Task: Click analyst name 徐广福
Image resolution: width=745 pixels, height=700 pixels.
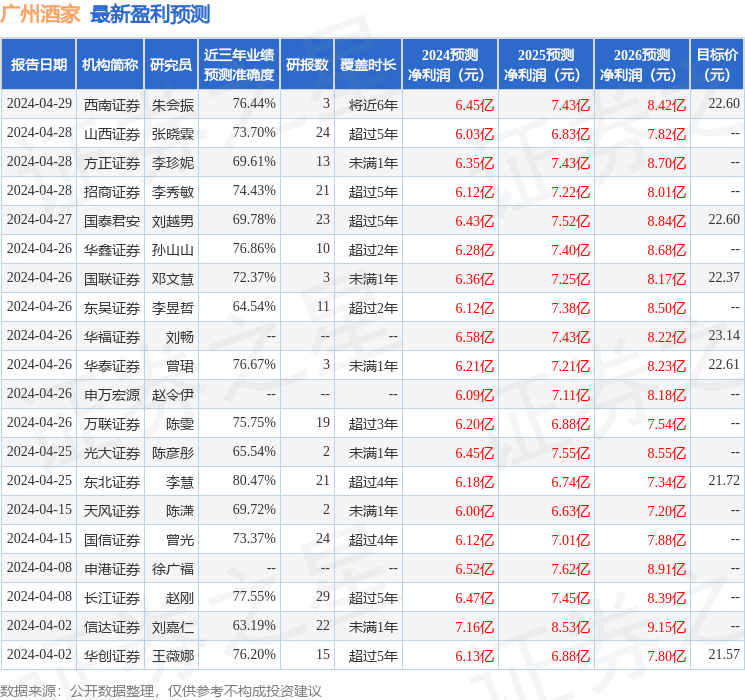Action: (x=173, y=569)
